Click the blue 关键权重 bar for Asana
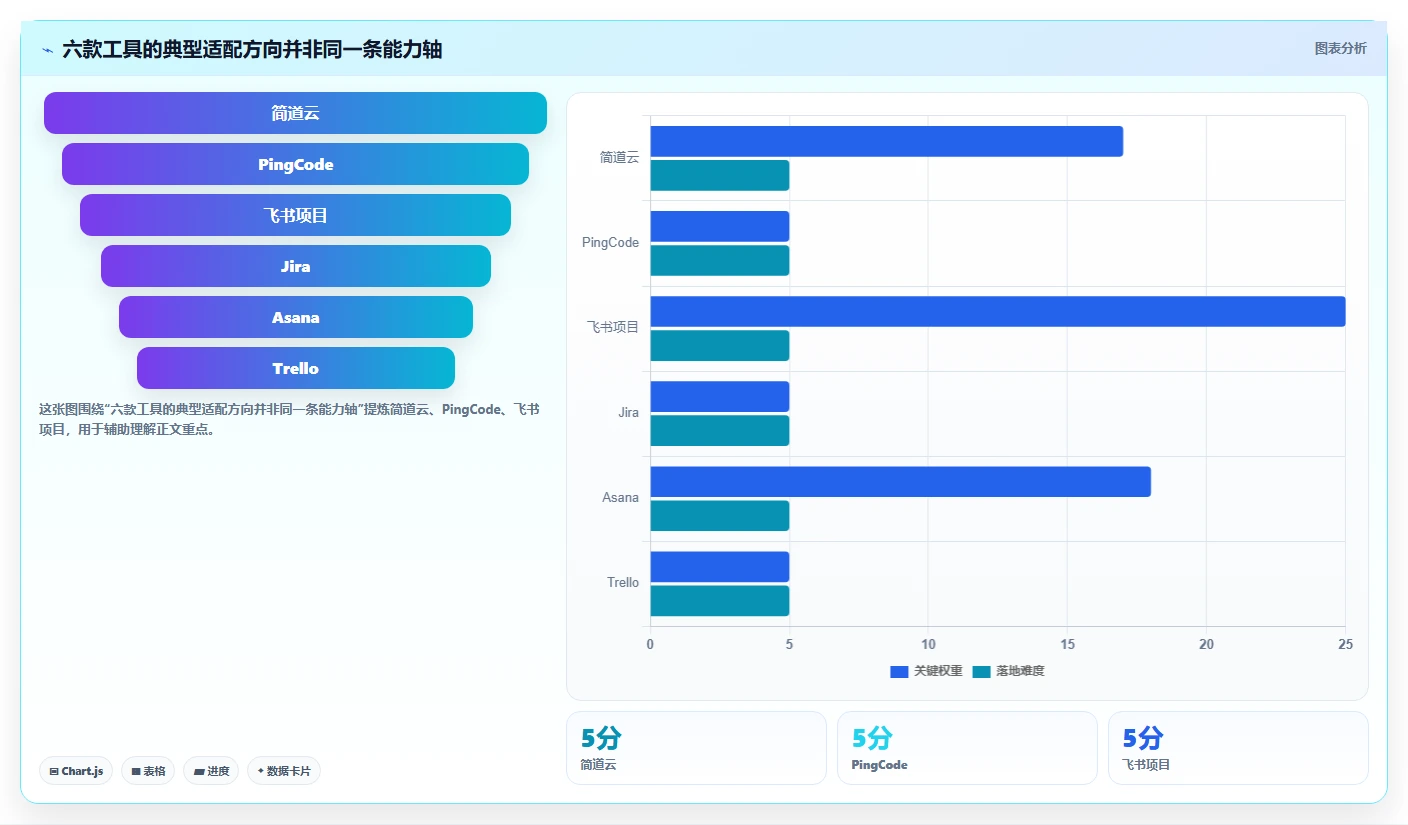Screen dimensions: 1408x825 [x=900, y=481]
